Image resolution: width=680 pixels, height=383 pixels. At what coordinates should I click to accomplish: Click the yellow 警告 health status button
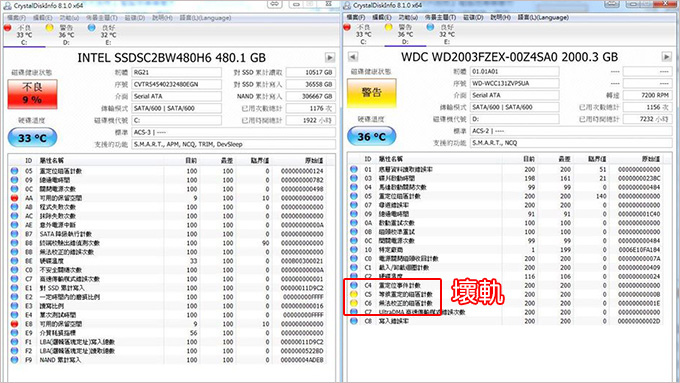click(372, 92)
